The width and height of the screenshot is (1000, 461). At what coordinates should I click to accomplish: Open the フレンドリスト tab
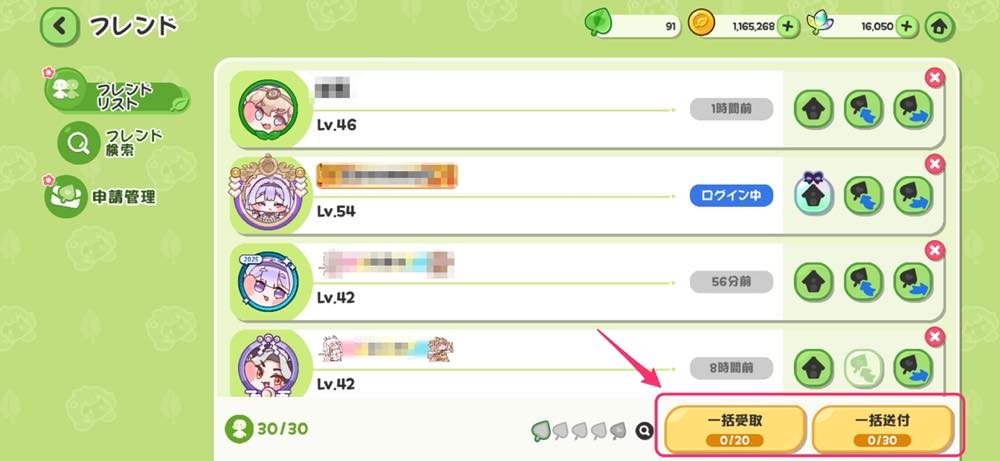point(117,94)
